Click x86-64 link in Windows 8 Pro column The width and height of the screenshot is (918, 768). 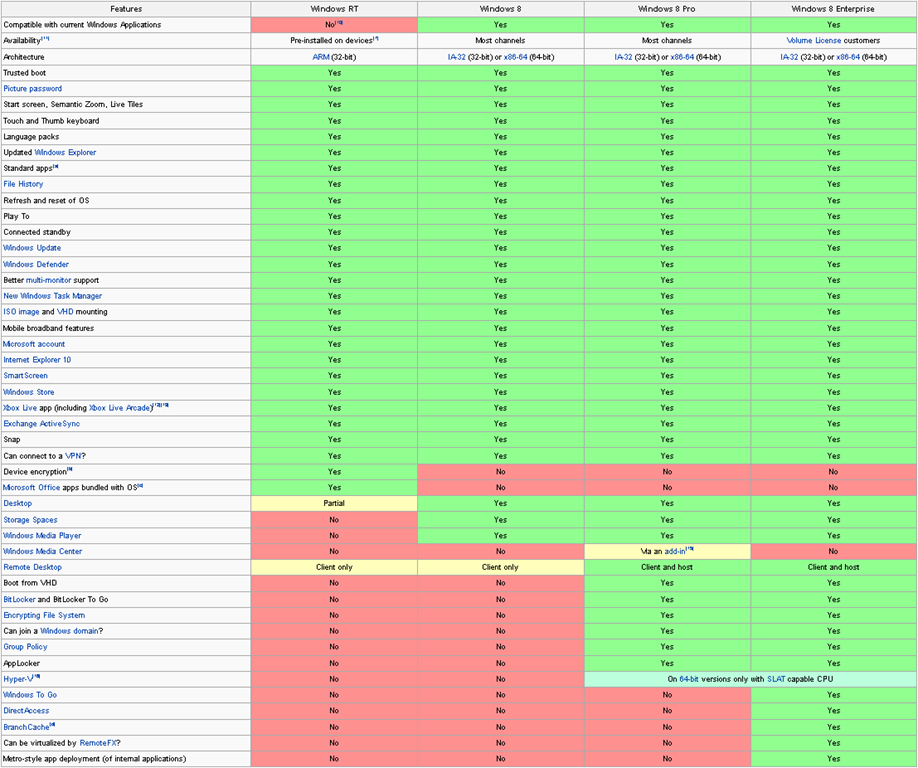(x=682, y=57)
